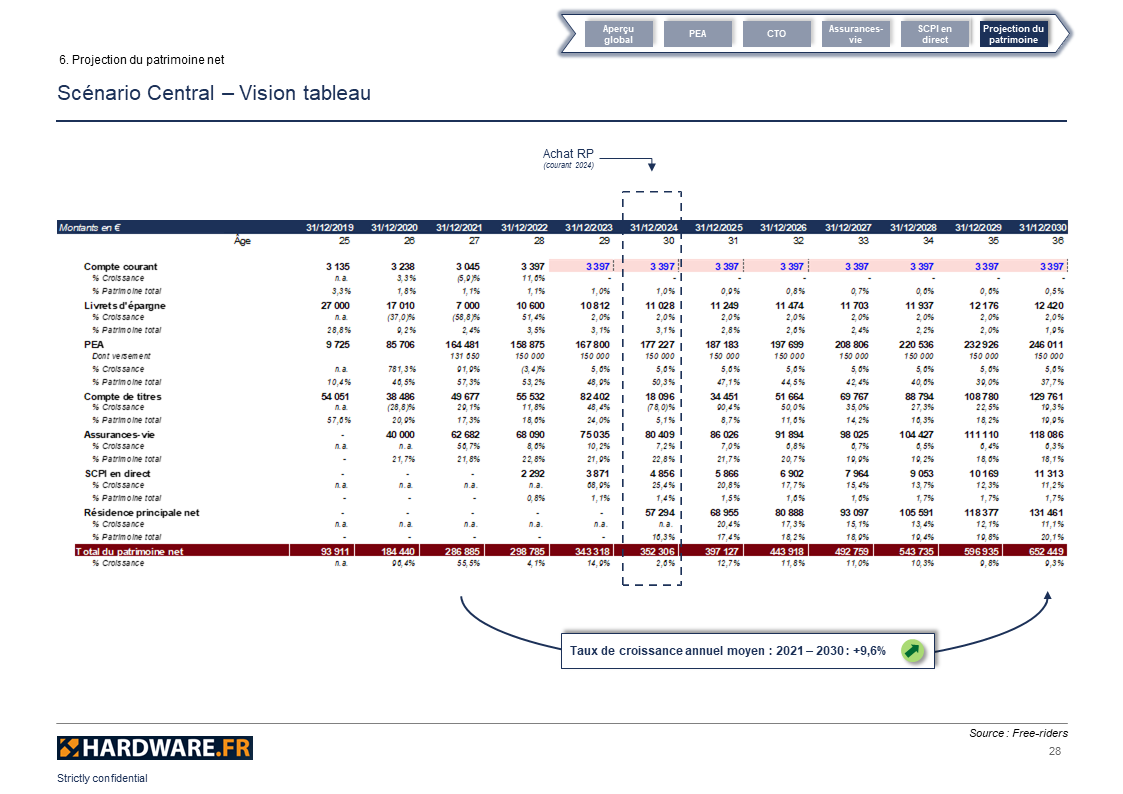Screen dimensions: 1123x794
Task: Select the SCPI en direct navigation tab
Action: (x=935, y=34)
